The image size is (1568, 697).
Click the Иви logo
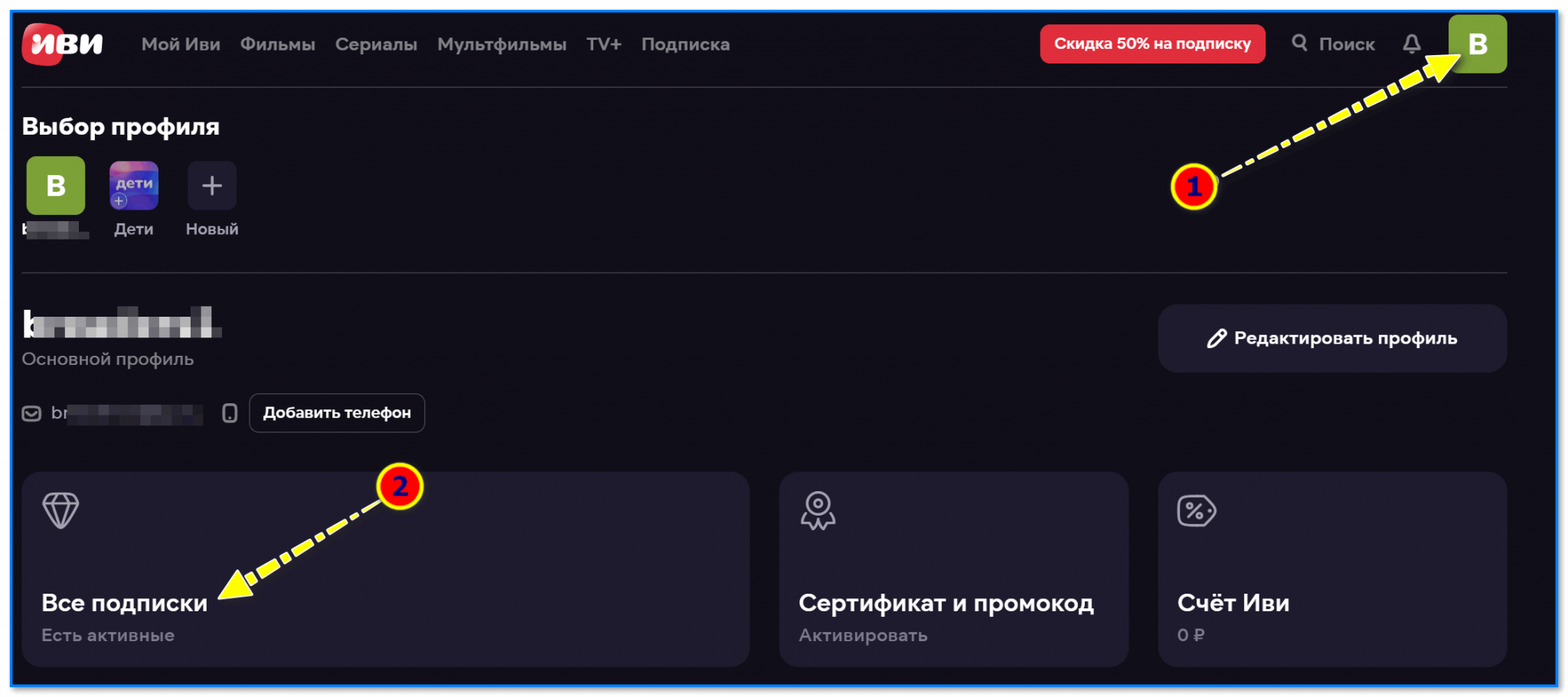click(x=63, y=44)
